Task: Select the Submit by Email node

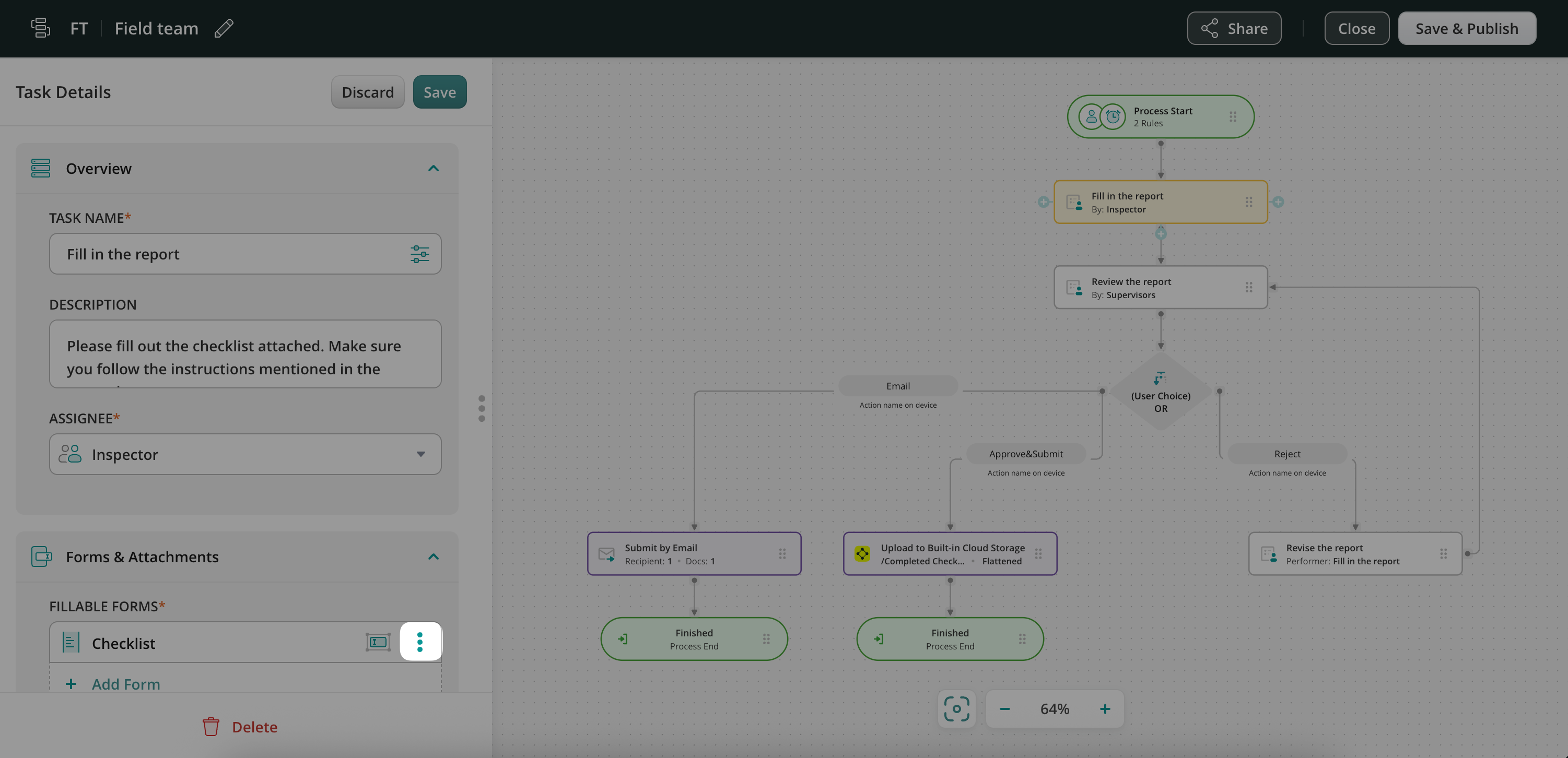Action: [x=693, y=553]
